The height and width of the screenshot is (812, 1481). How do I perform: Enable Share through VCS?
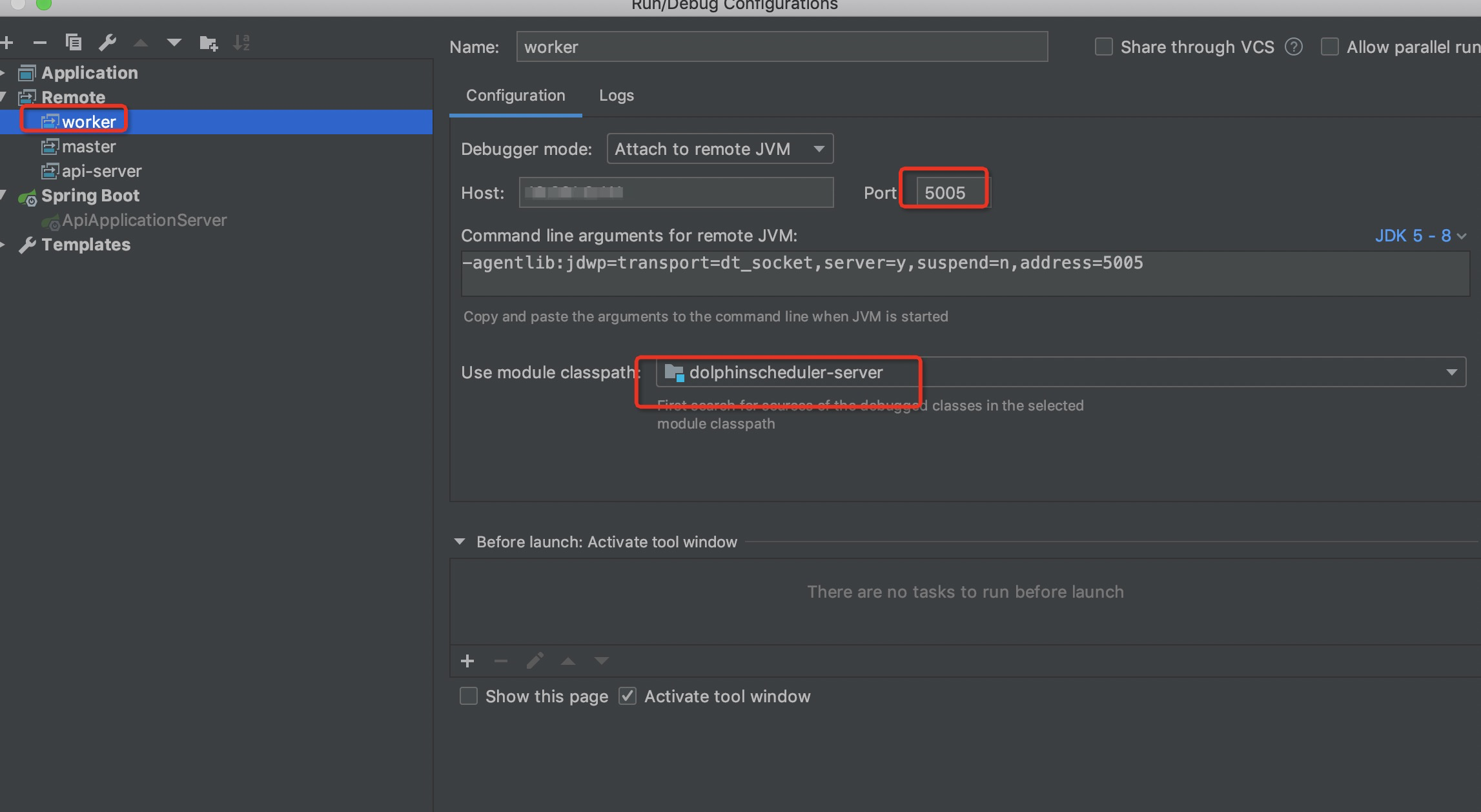tap(1103, 46)
